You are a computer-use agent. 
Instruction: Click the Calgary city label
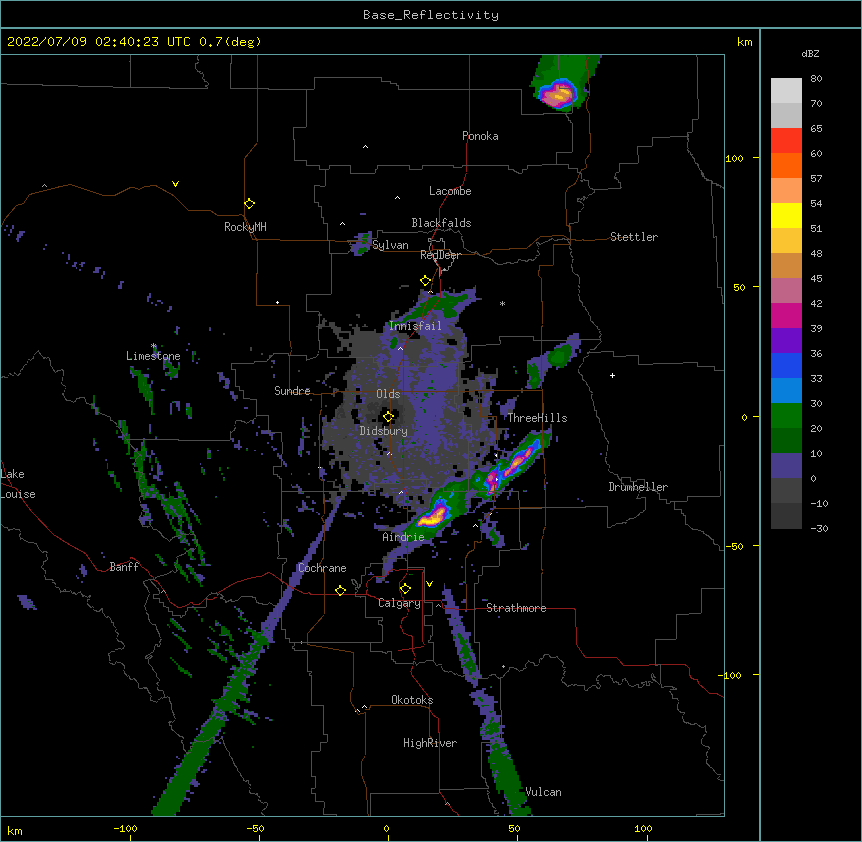tap(399, 603)
